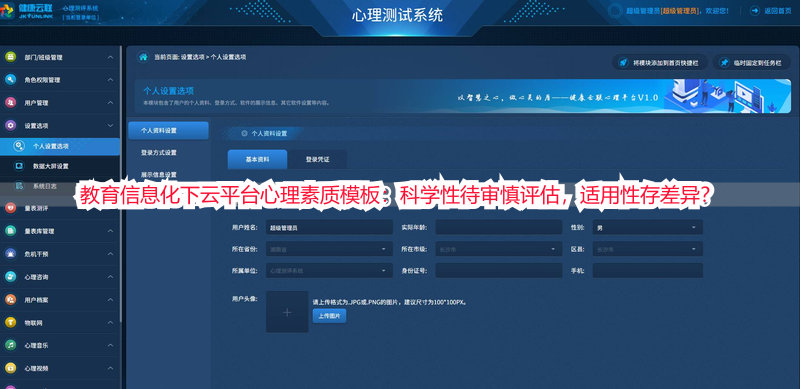Open the 所在市级 dropdown
The height and width of the screenshot is (389, 800).
point(498,249)
